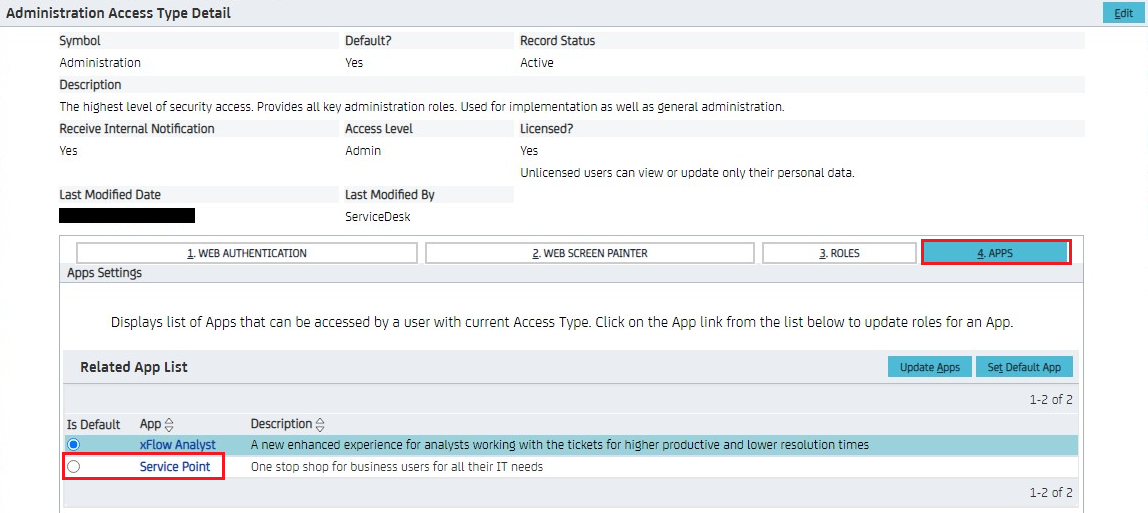The image size is (1148, 513).
Task: Click the record count below the app rows
Action: 1051,492
